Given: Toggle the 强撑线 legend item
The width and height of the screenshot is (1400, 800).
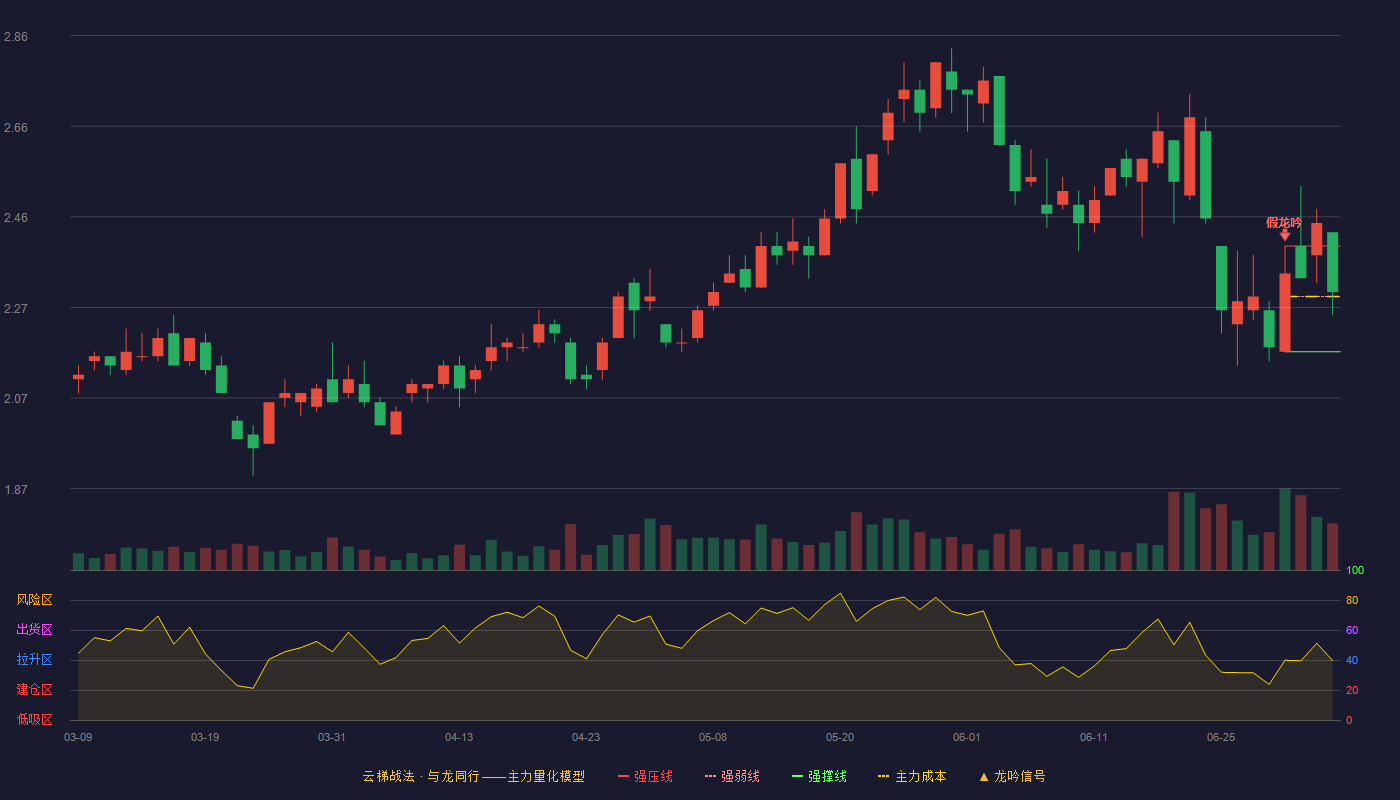Looking at the screenshot, I should [x=819, y=776].
